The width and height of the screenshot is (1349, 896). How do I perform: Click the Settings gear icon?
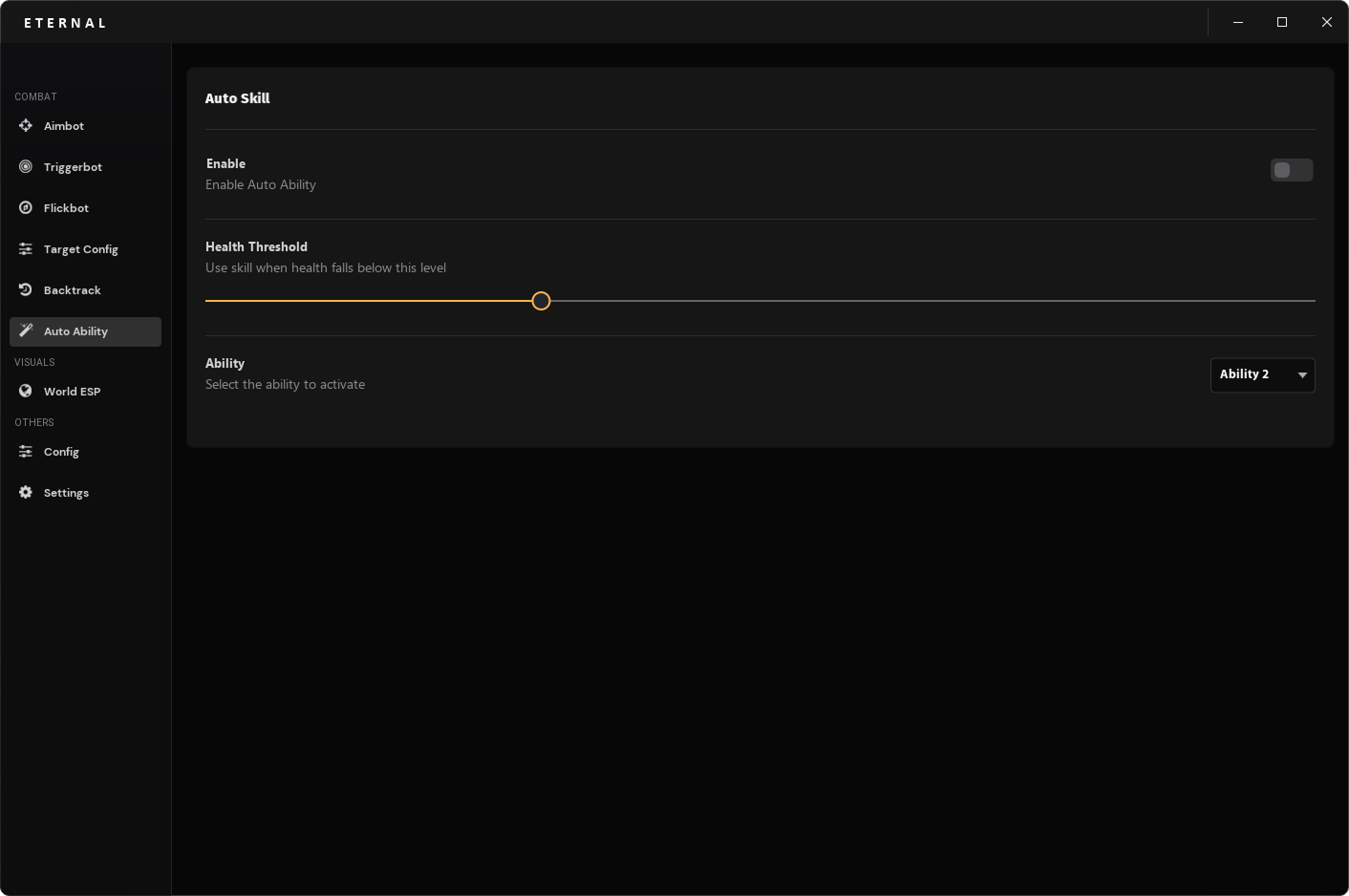point(26,493)
